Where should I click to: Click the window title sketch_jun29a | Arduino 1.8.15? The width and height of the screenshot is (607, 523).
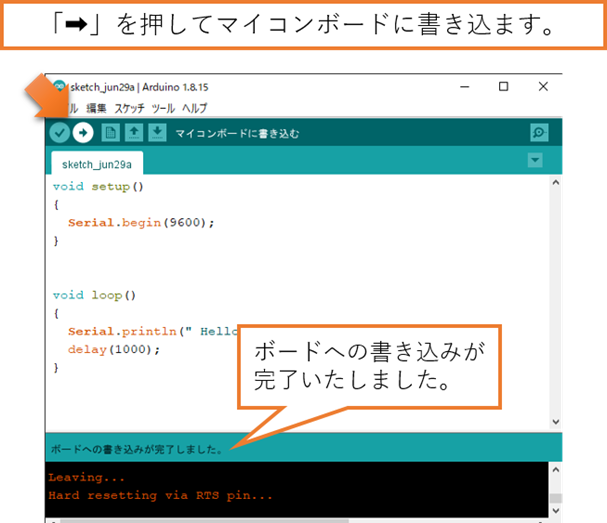click(139, 87)
